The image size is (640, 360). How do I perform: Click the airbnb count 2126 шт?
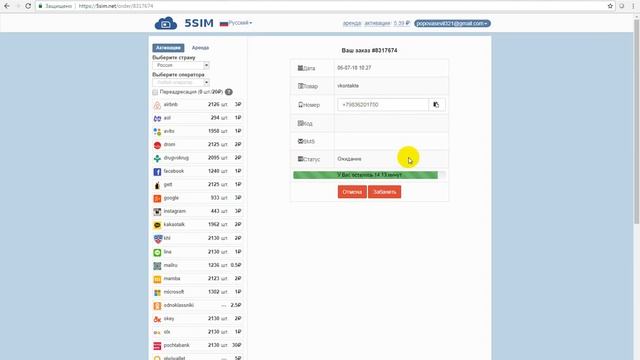(218, 104)
